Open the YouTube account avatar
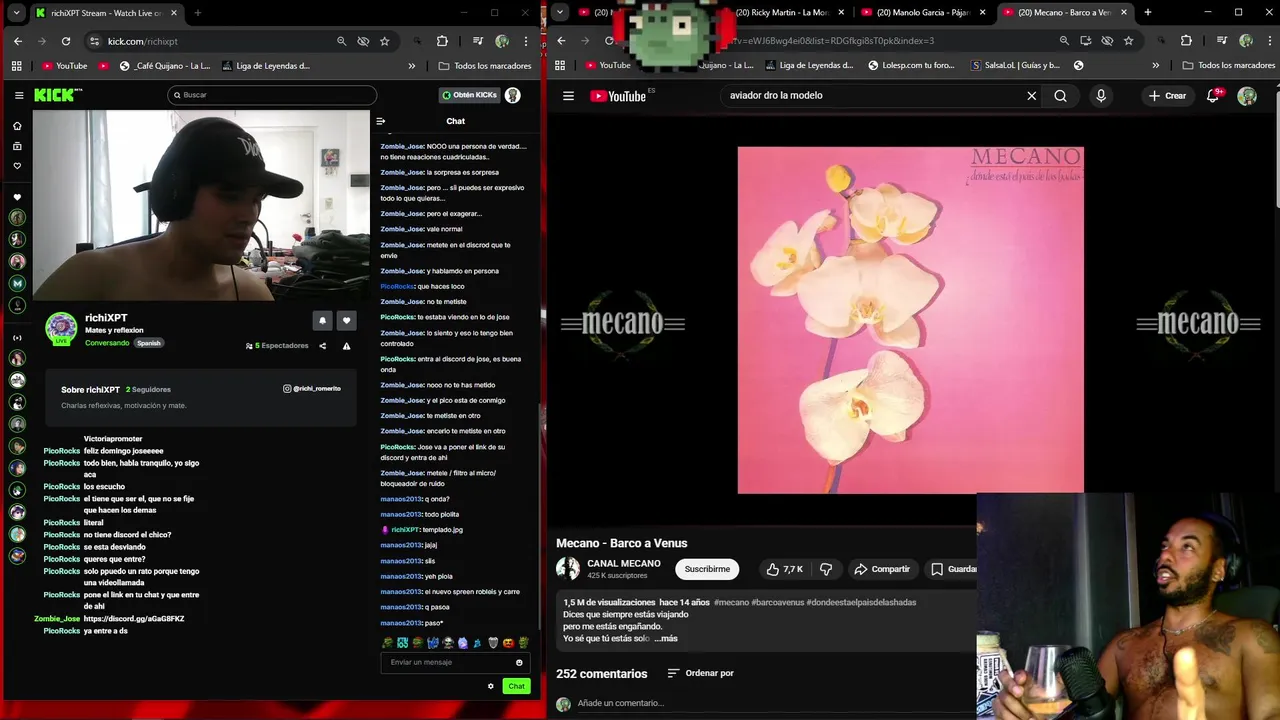The image size is (1280, 720). [x=1247, y=96]
